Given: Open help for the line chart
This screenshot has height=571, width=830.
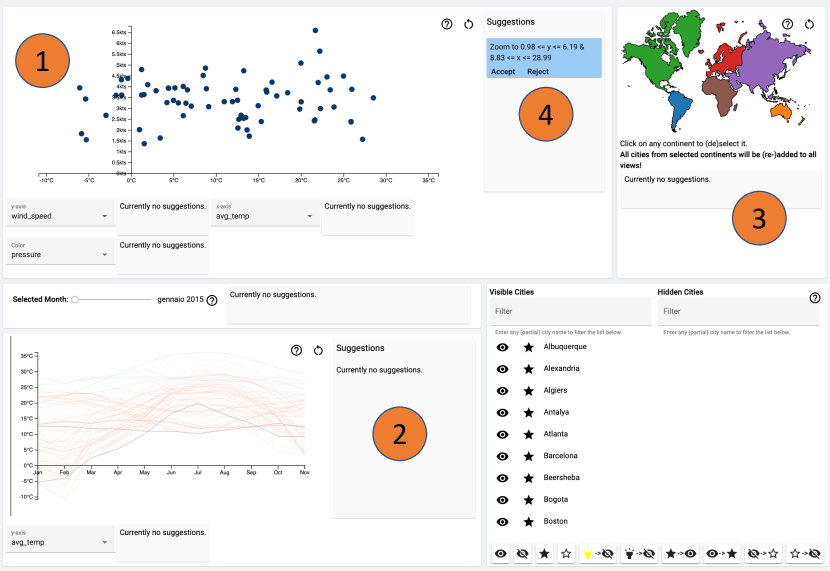Looking at the screenshot, I should pyautogui.click(x=297, y=350).
